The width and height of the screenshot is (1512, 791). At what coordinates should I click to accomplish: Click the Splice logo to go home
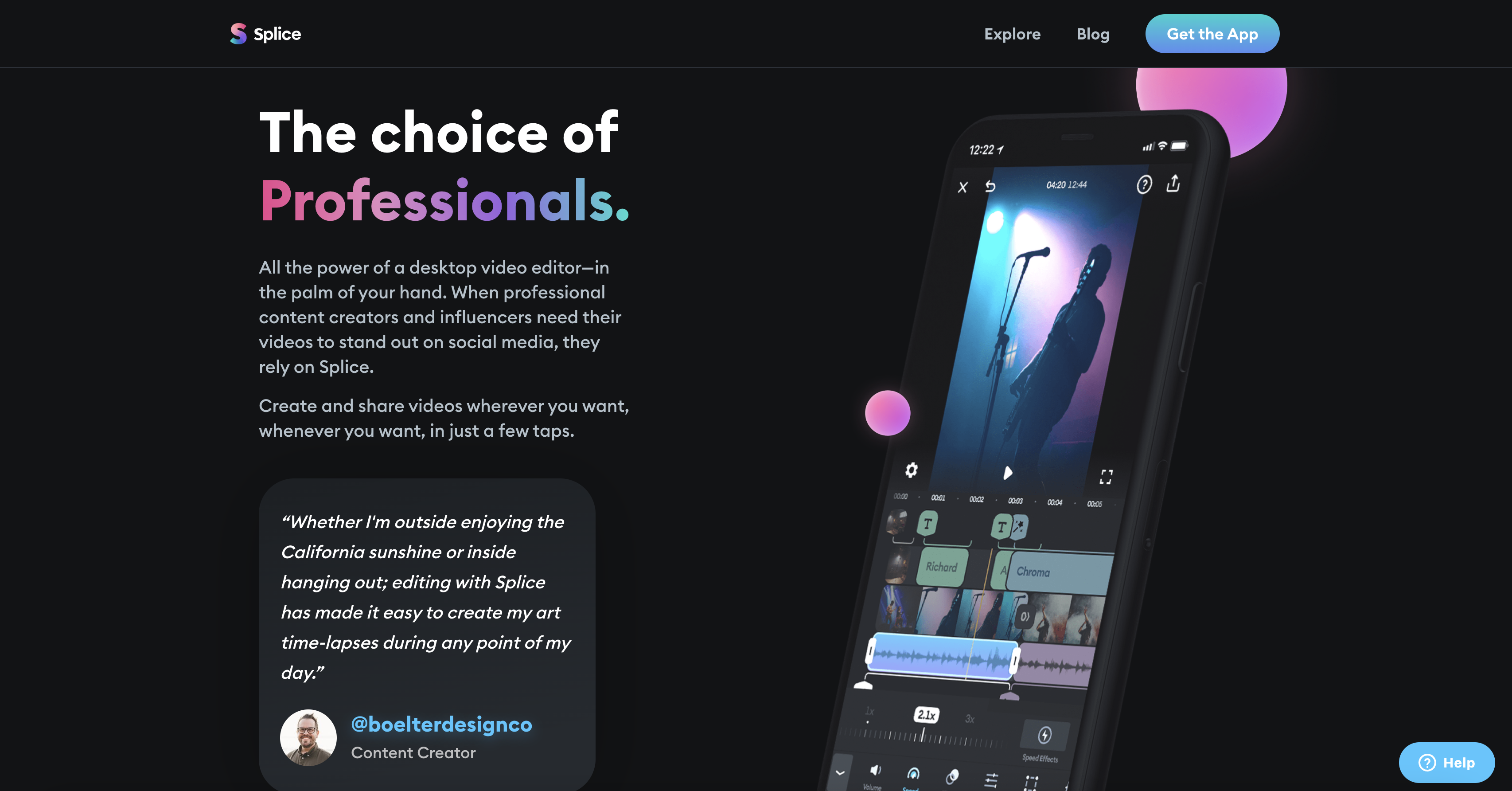click(x=264, y=33)
